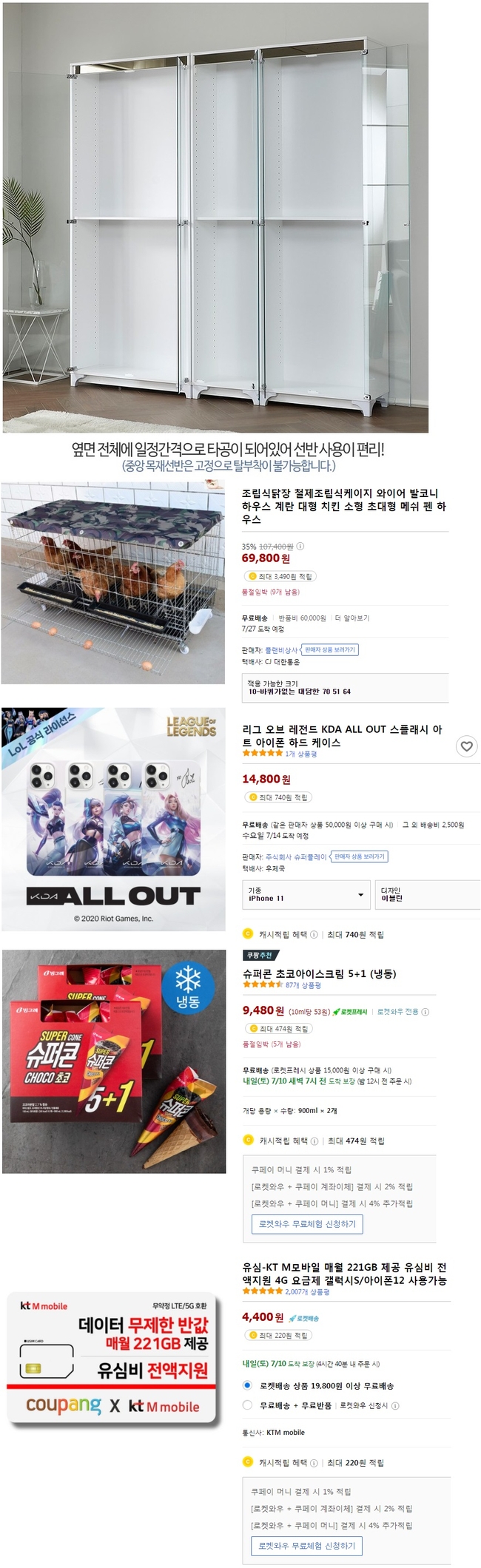Screen dimensions: 481x1568
Task: Select 로켓배송 상품 19,800원 이상 무료배송 radio
Action: click(247, 1385)
